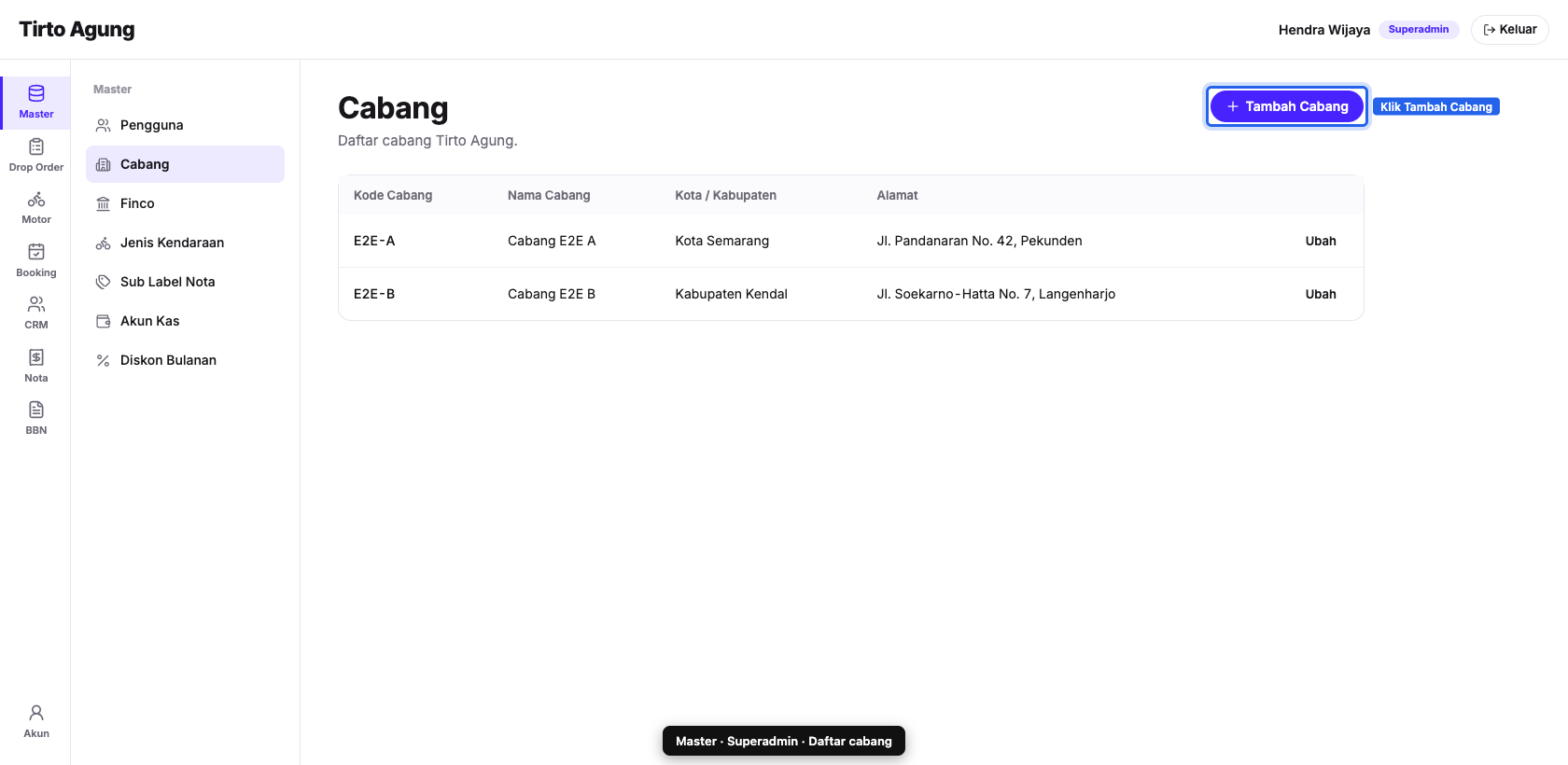This screenshot has width=1568, height=765.
Task: Click the Kode Cabang column header
Action: click(x=393, y=195)
